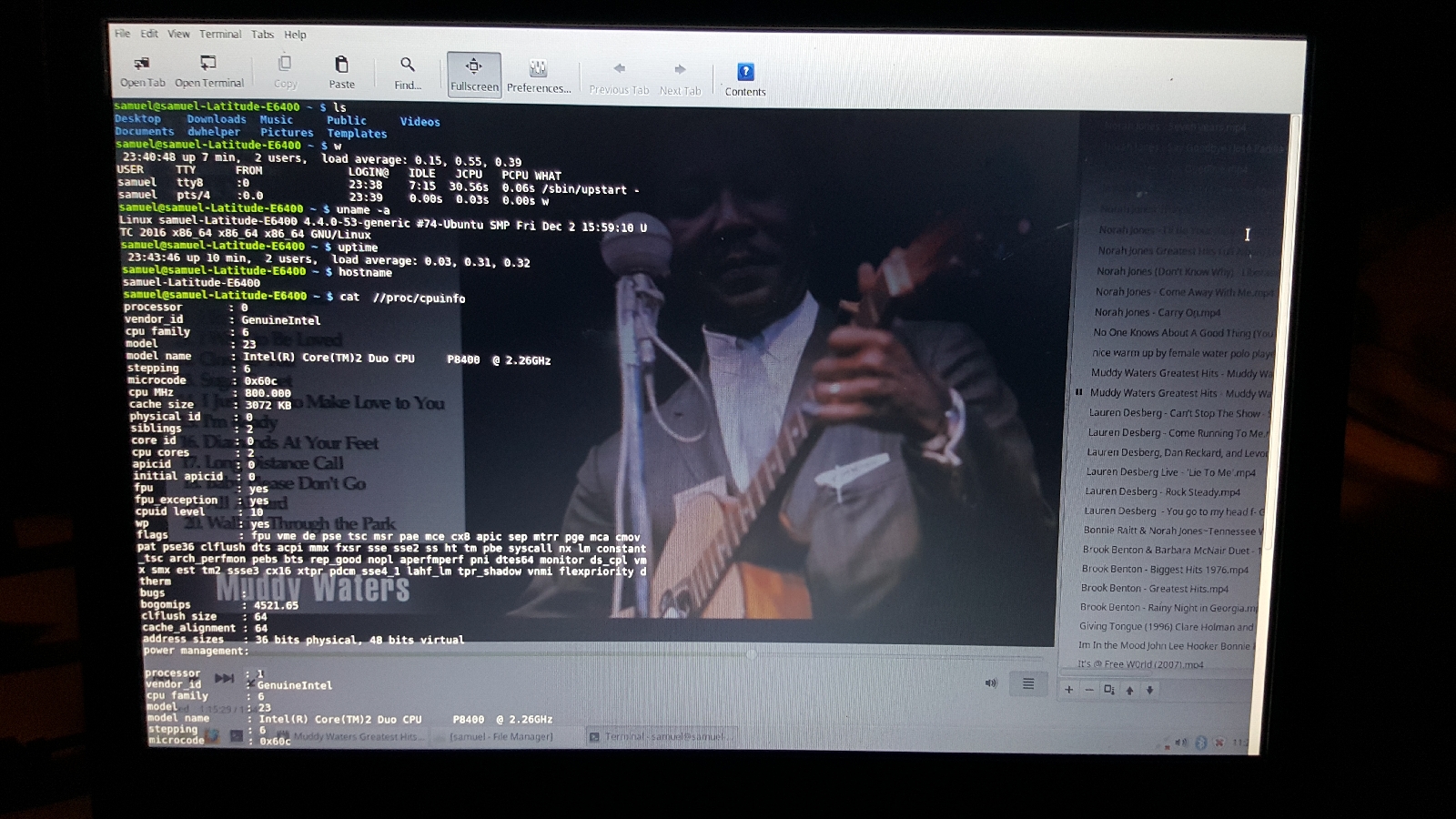Viewport: 1456px width, 819px height.
Task: Click the Paste toolbar icon
Action: click(x=341, y=73)
